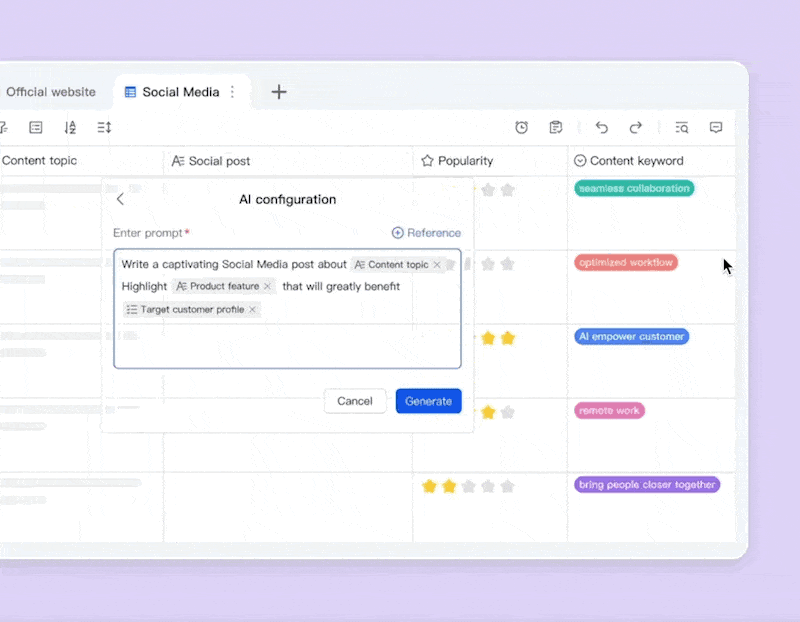The height and width of the screenshot is (622, 800).
Task: Click the group by card icon
Action: tap(36, 128)
